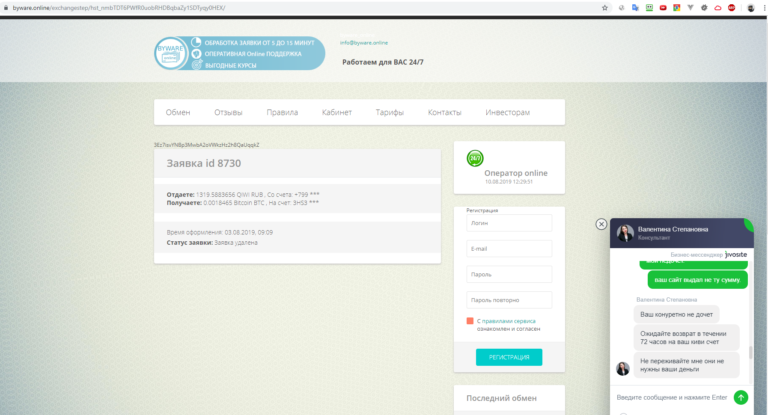Click the Оператор online text
This screenshot has width=768, height=415.
click(516, 173)
